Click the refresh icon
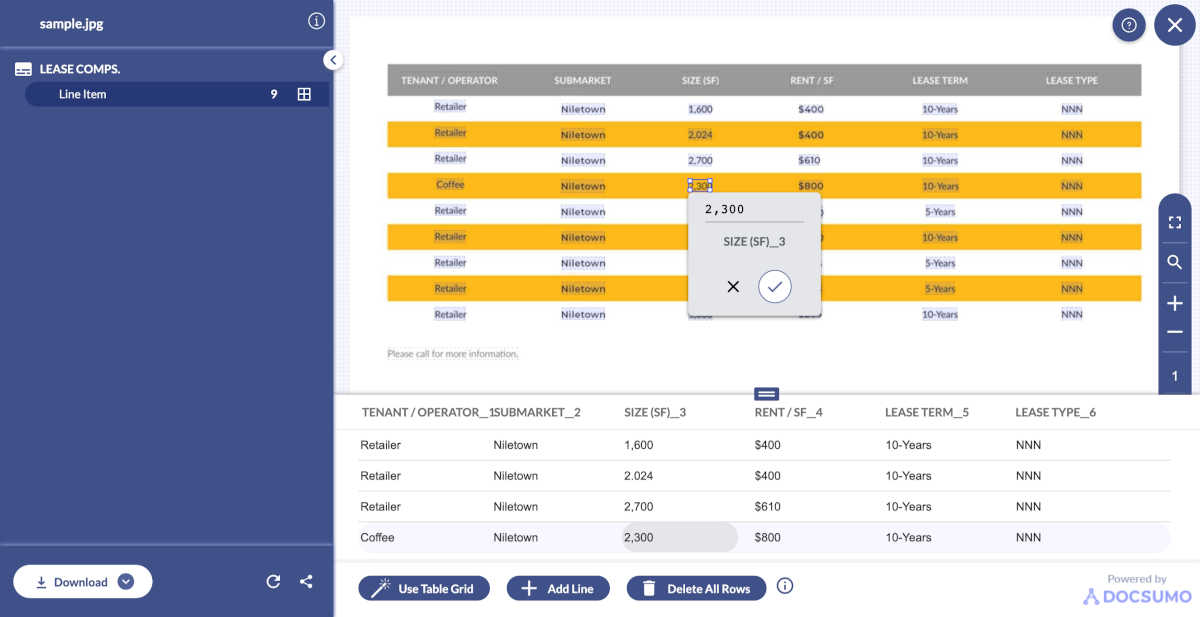The height and width of the screenshot is (617, 1200). coord(273,581)
